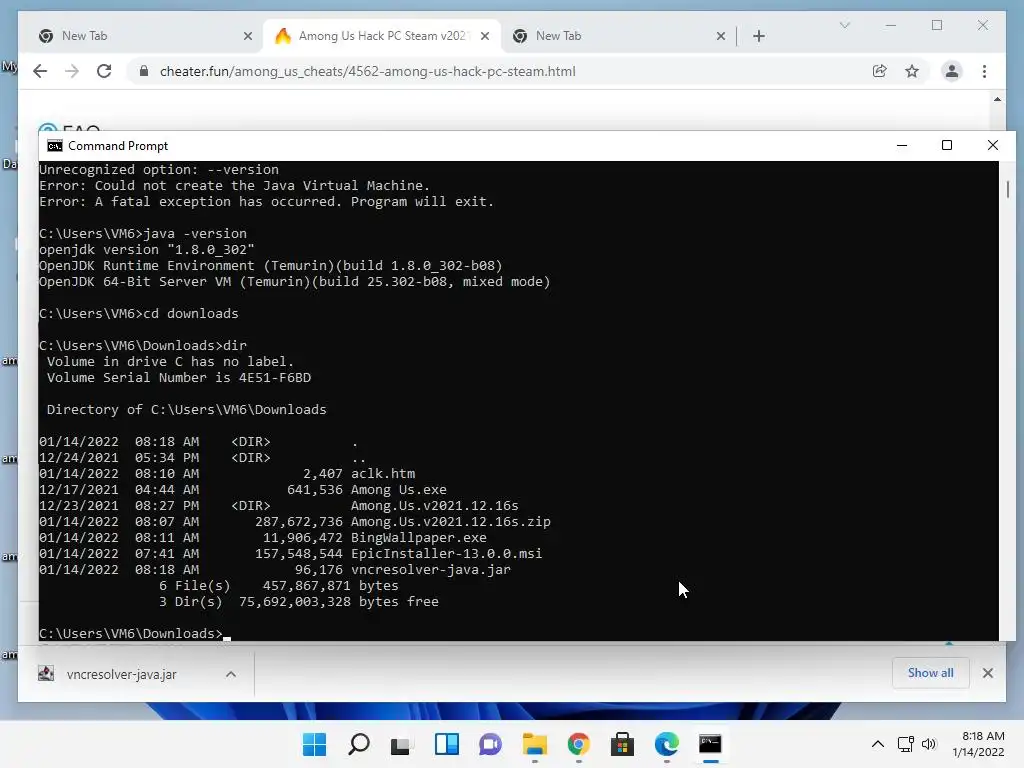Open Microsoft Store from taskbar
This screenshot has height=768, width=1024.
622,744
